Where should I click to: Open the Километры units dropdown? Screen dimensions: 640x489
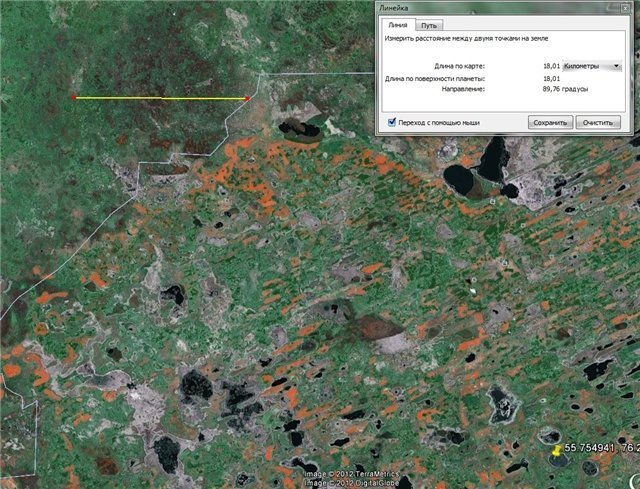click(592, 66)
